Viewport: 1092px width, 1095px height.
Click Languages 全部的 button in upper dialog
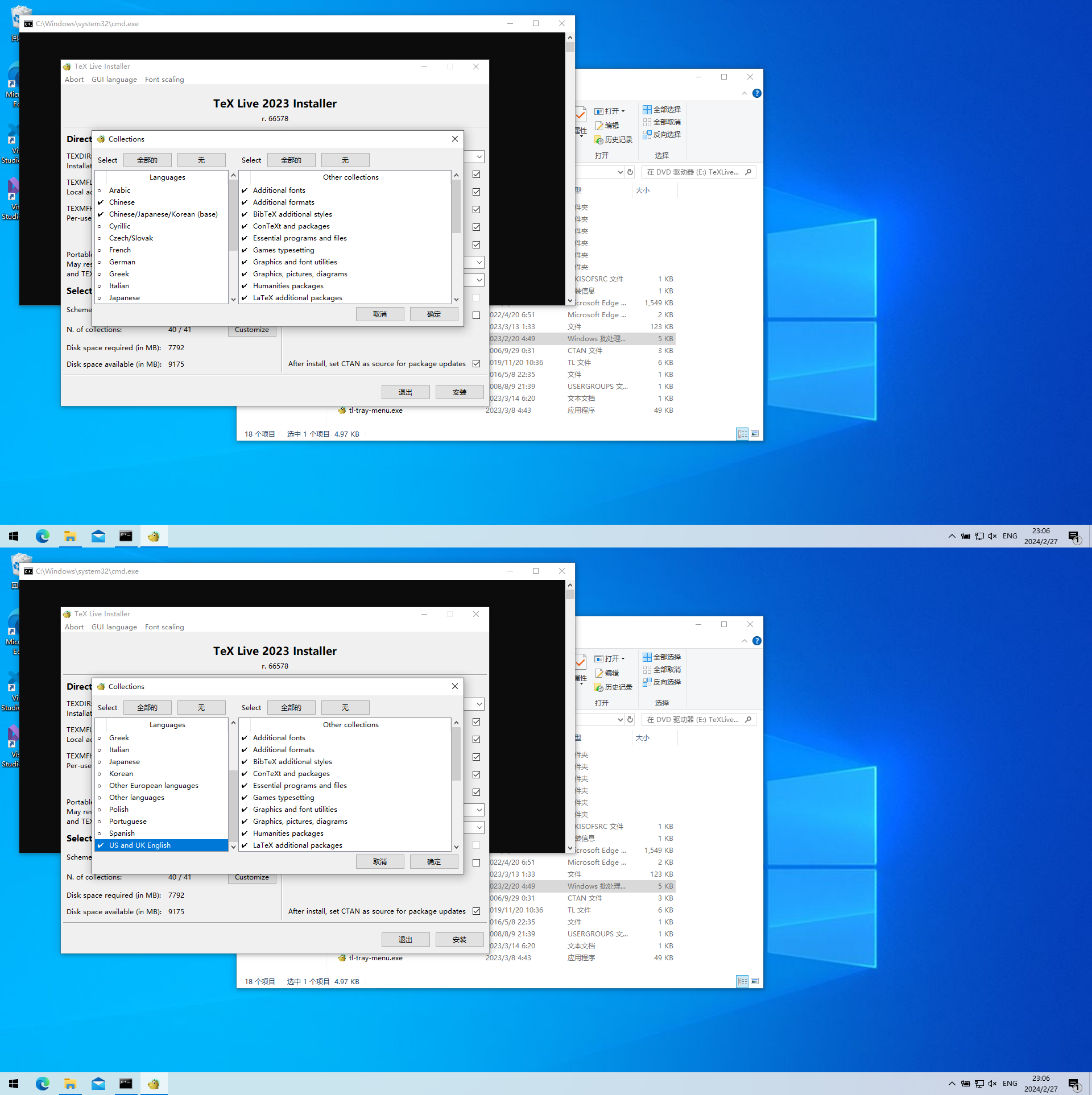pyautogui.click(x=147, y=160)
